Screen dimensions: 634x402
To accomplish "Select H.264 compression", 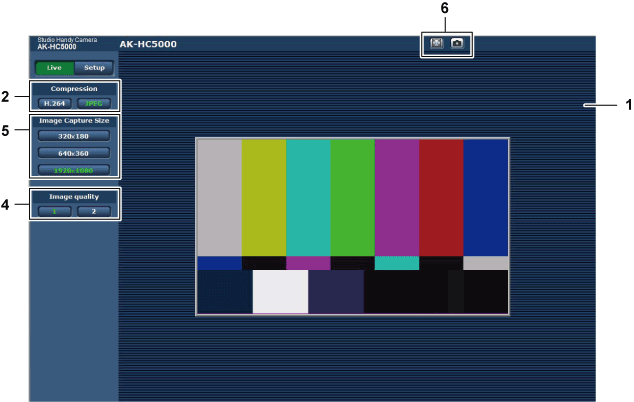I will 55,104.
